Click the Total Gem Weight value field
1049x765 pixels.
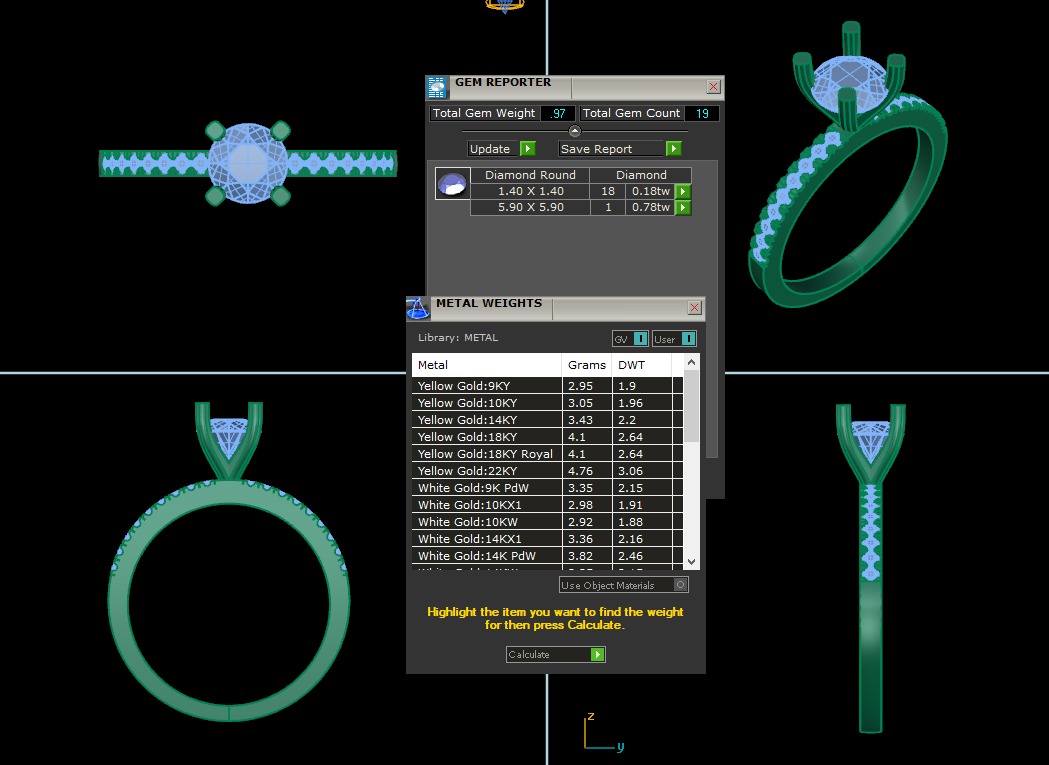coord(557,114)
